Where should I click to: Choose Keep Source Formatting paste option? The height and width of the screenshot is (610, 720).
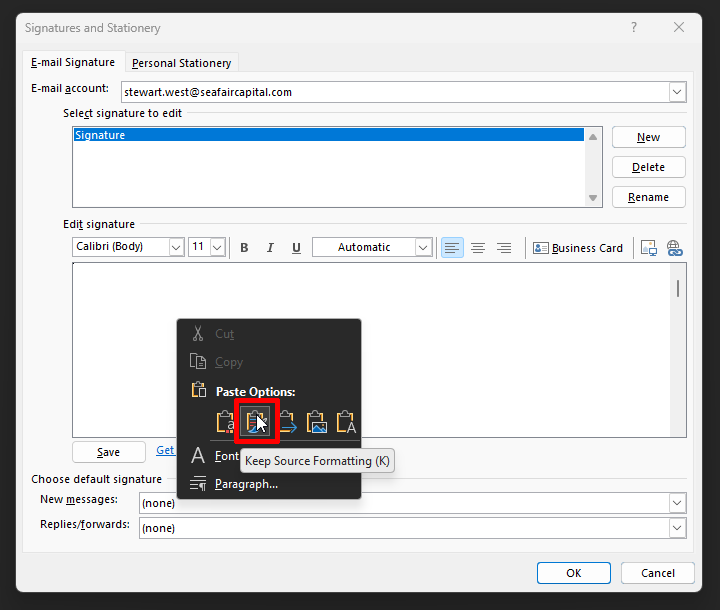click(256, 422)
